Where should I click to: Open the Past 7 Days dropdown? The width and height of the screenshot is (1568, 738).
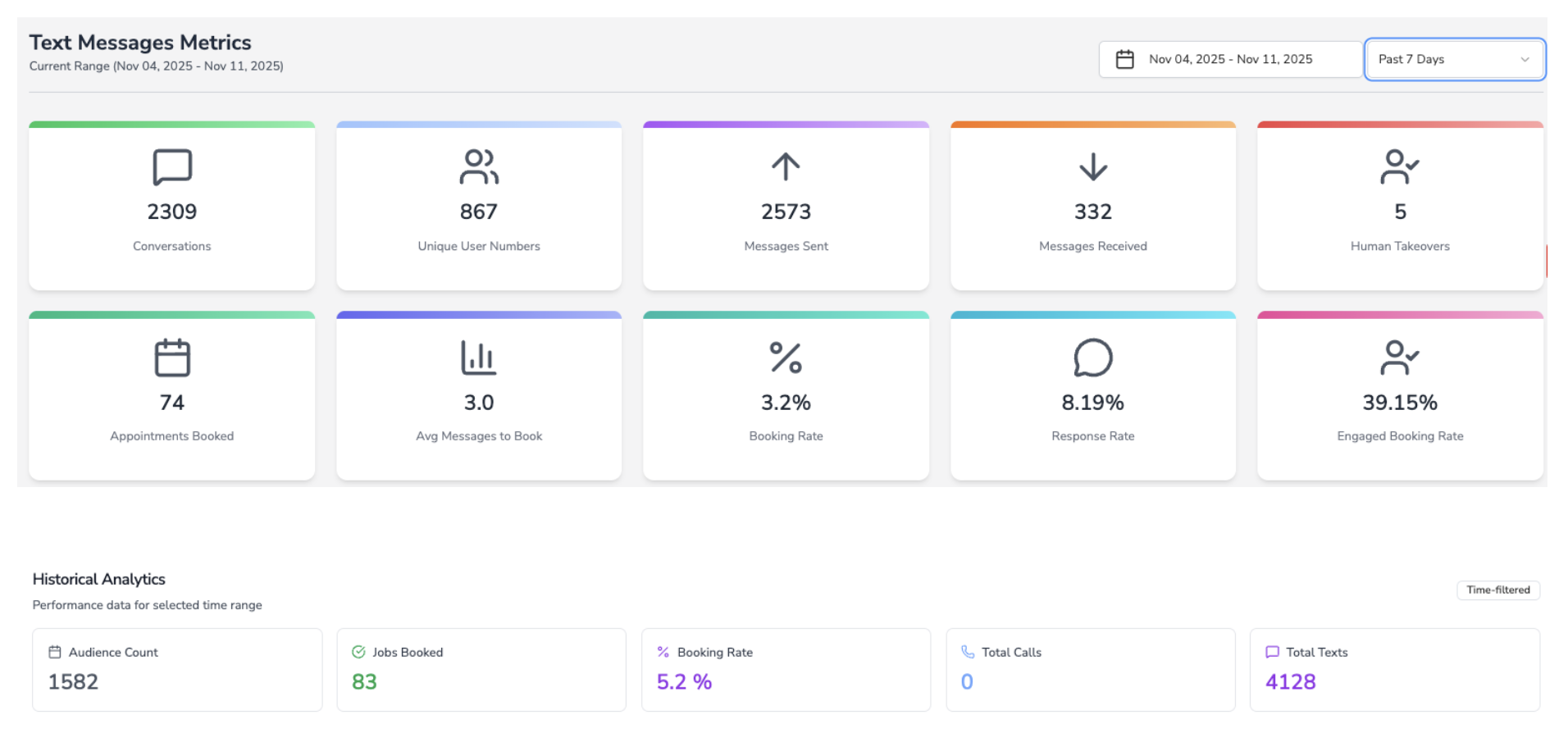point(1454,58)
